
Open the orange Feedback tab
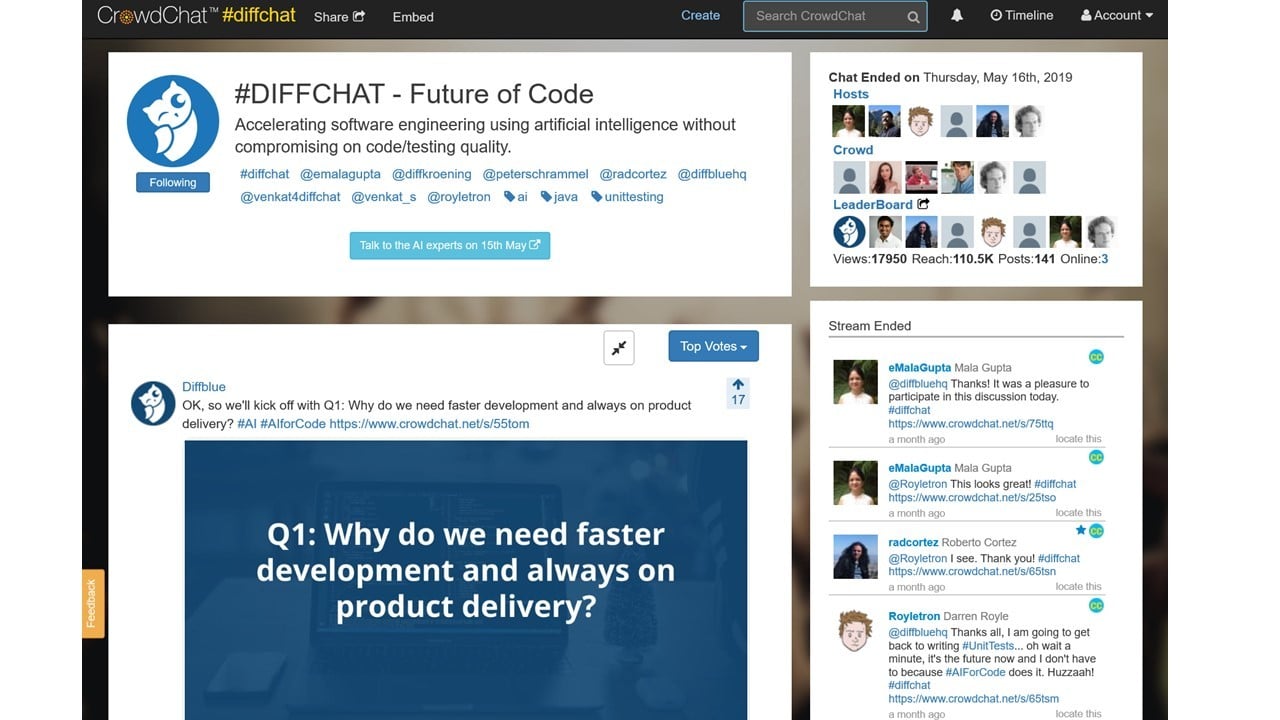pyautogui.click(x=93, y=604)
